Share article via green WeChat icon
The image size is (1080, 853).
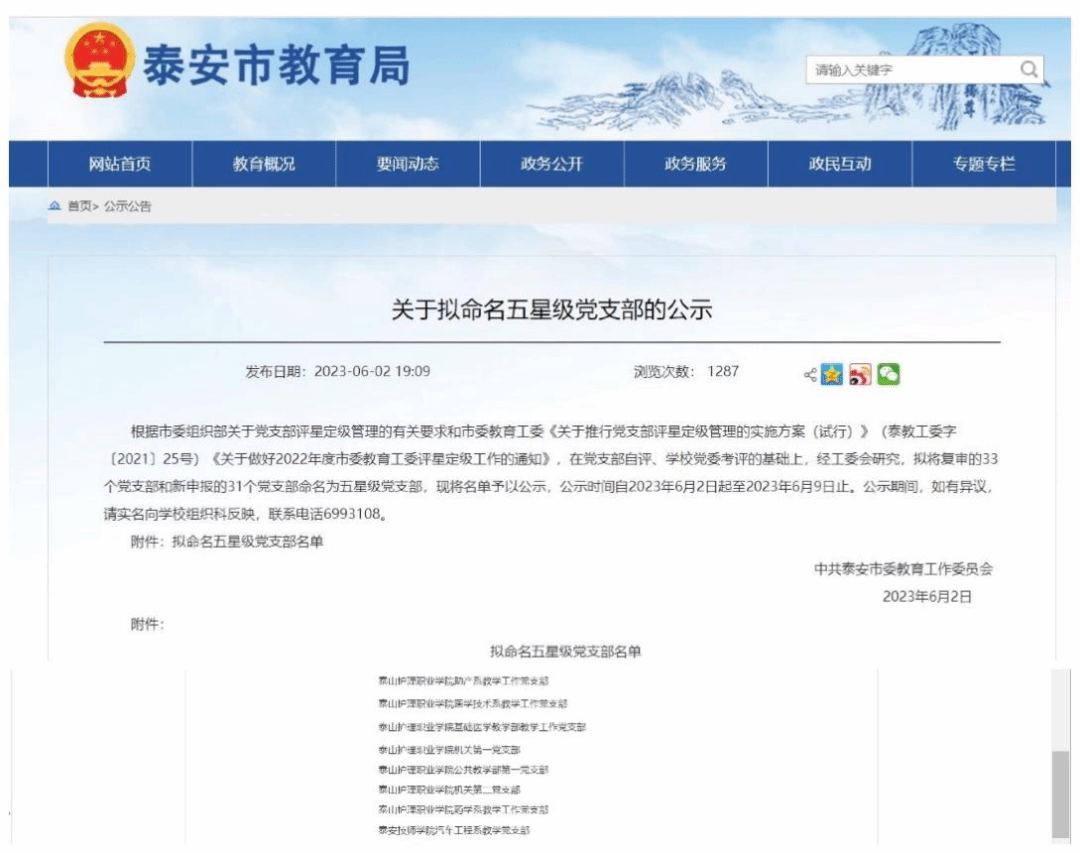click(888, 374)
